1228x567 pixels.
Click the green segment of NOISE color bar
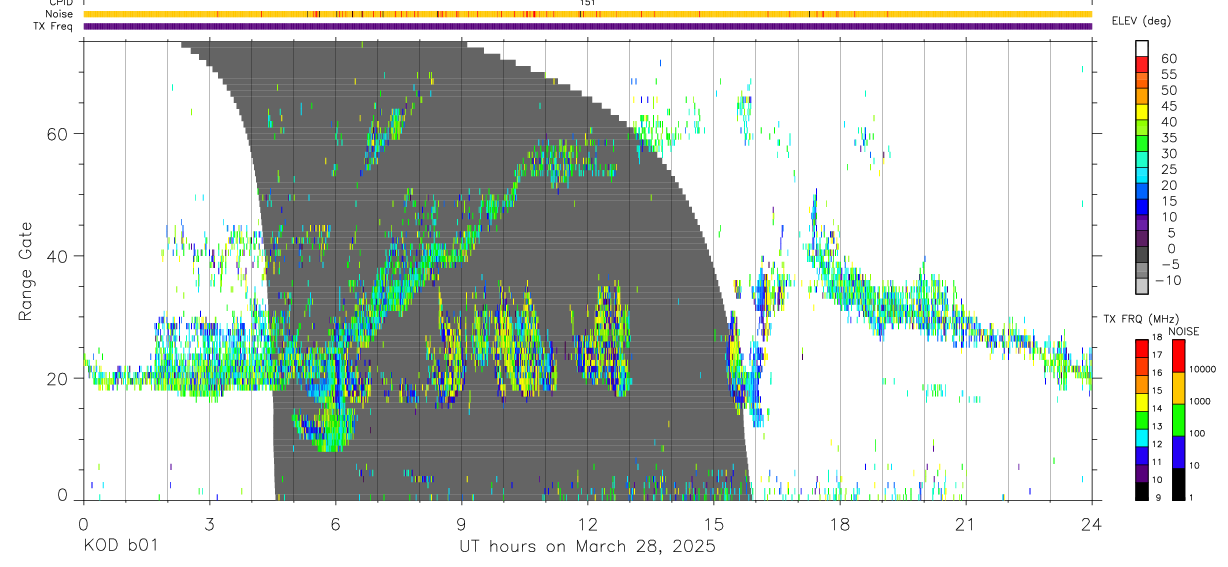coord(1178,420)
